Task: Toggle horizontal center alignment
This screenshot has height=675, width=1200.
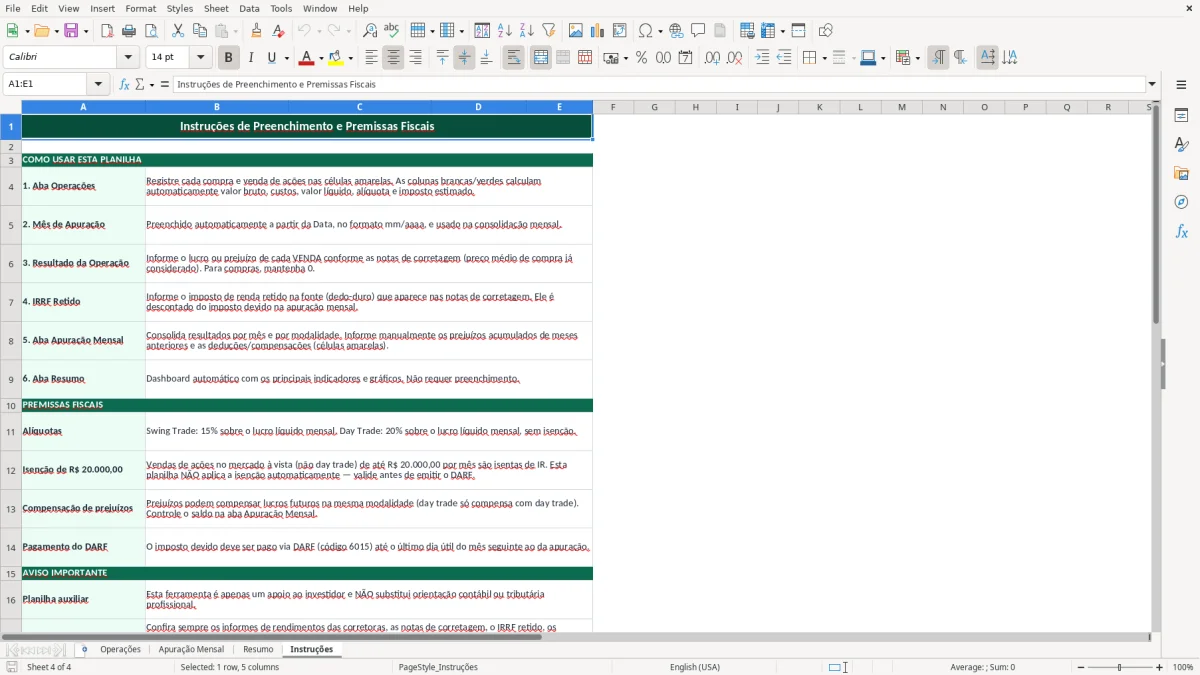Action: coord(393,58)
